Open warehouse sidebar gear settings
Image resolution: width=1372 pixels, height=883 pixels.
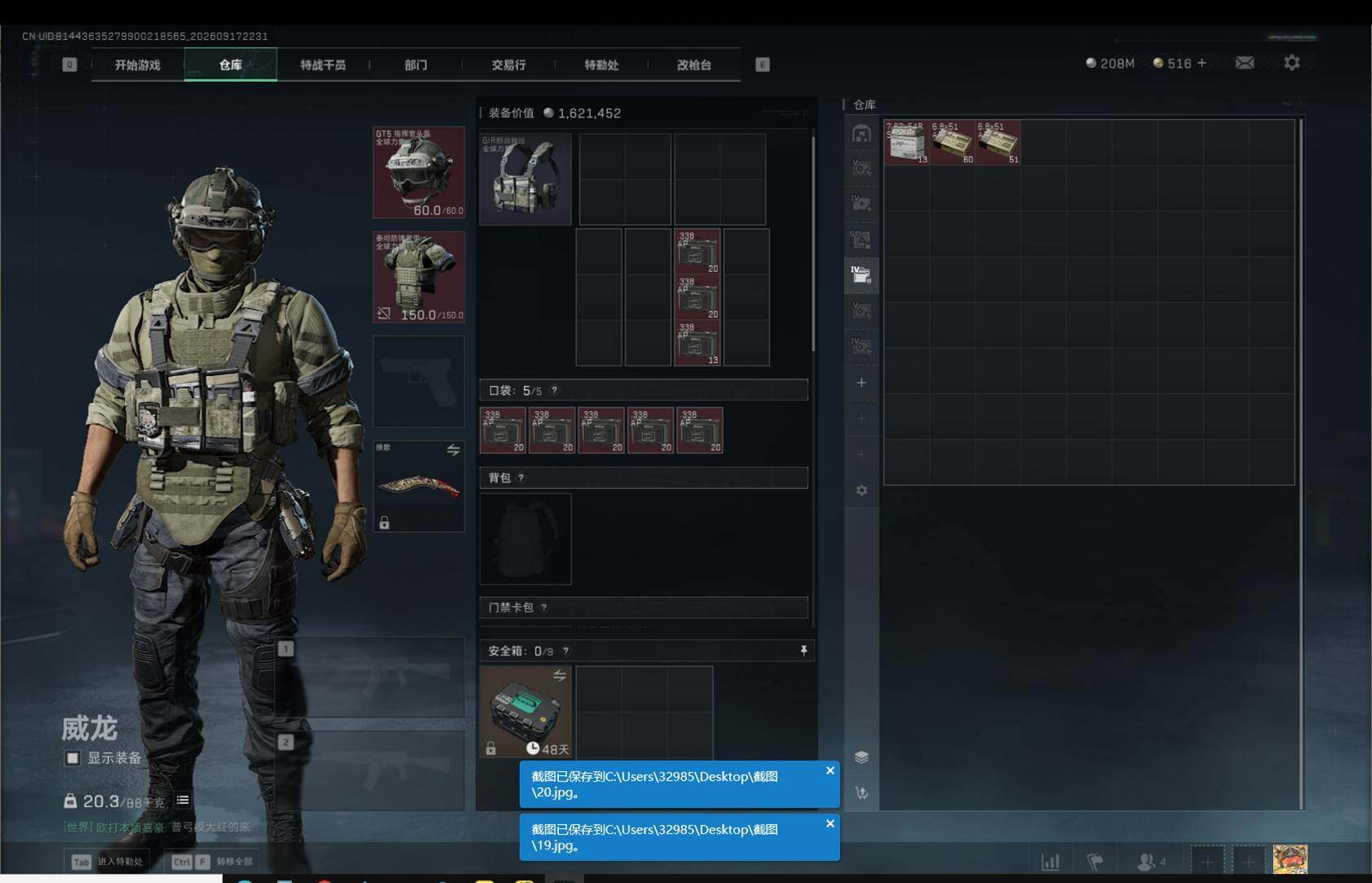tap(861, 491)
